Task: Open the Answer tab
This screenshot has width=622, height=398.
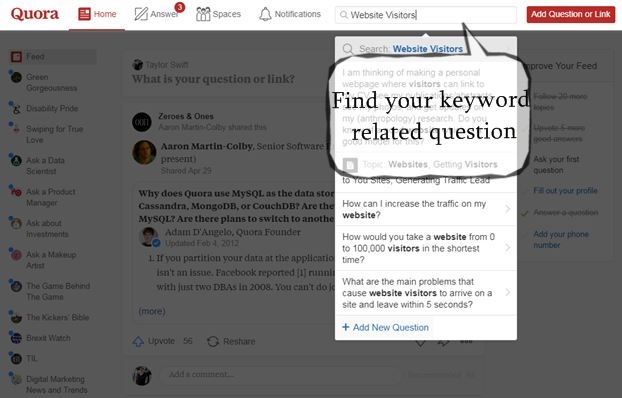Action: coord(157,14)
